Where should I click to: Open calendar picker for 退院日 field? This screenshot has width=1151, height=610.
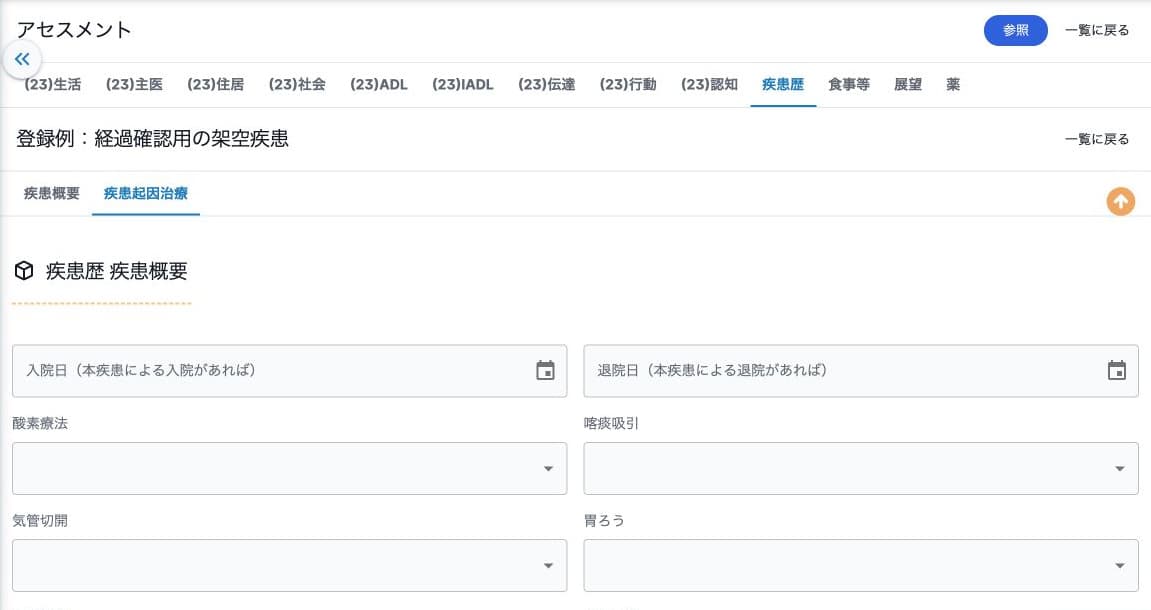(x=1116, y=371)
